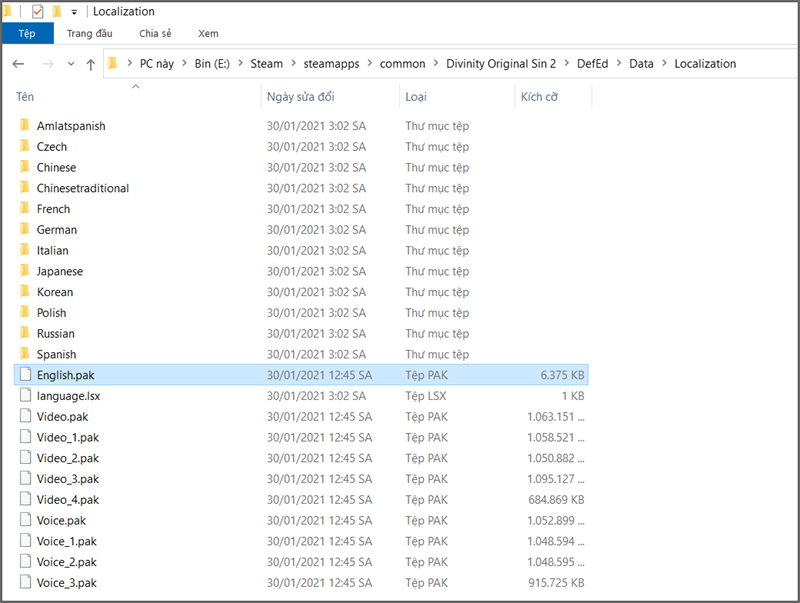The height and width of the screenshot is (603, 800).
Task: Click the English.pak file icon
Action: (25, 374)
